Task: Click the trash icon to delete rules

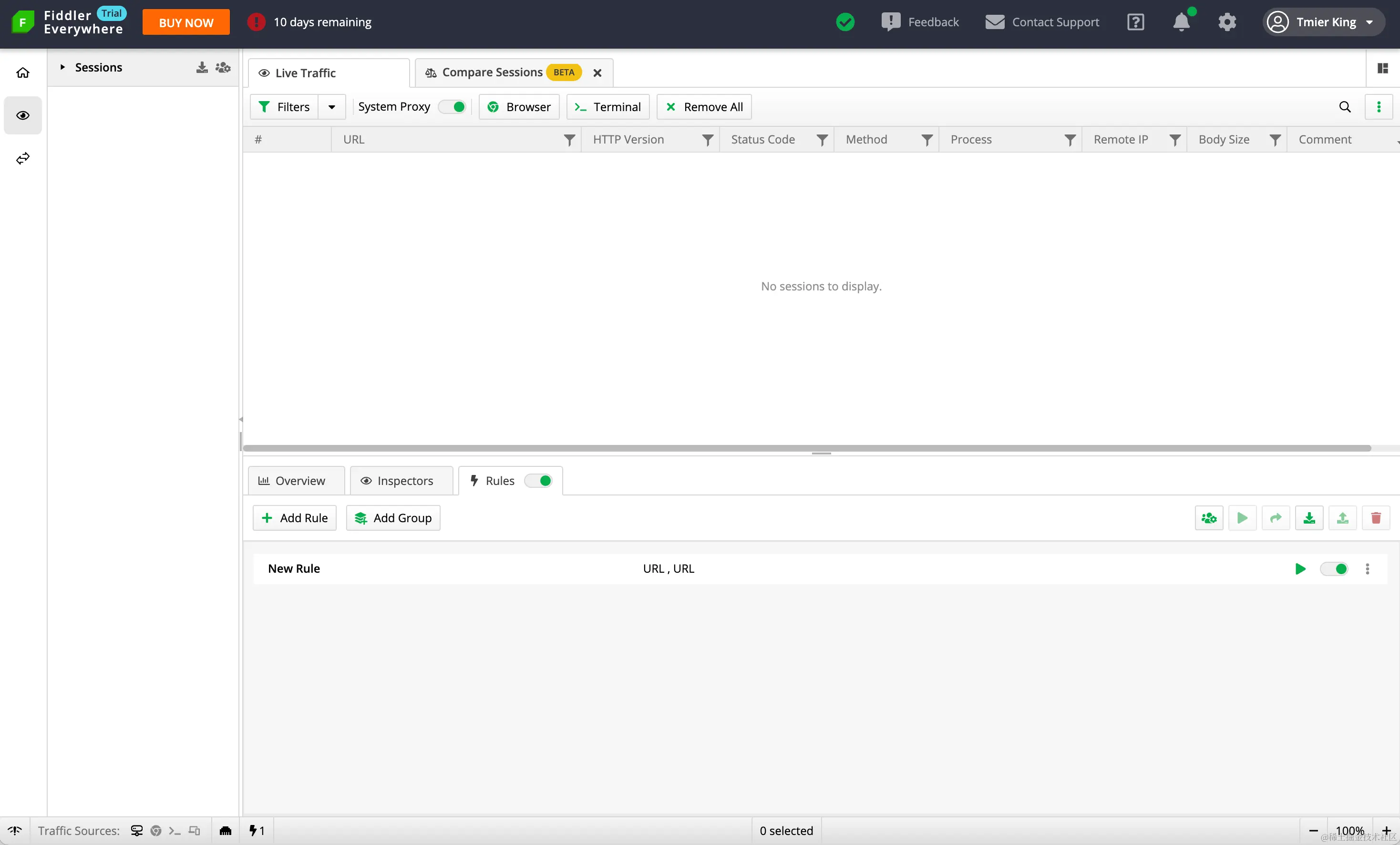Action: tap(1376, 518)
